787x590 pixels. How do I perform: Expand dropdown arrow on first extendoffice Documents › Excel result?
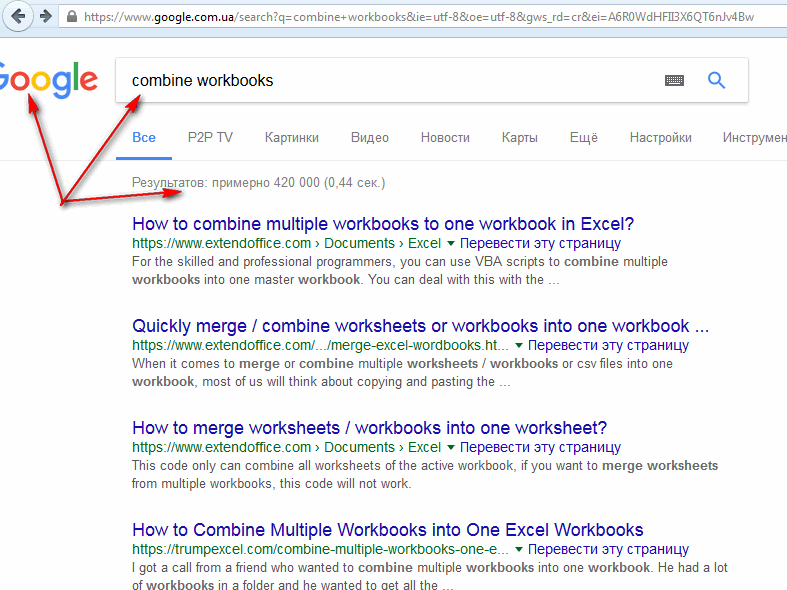(x=451, y=243)
